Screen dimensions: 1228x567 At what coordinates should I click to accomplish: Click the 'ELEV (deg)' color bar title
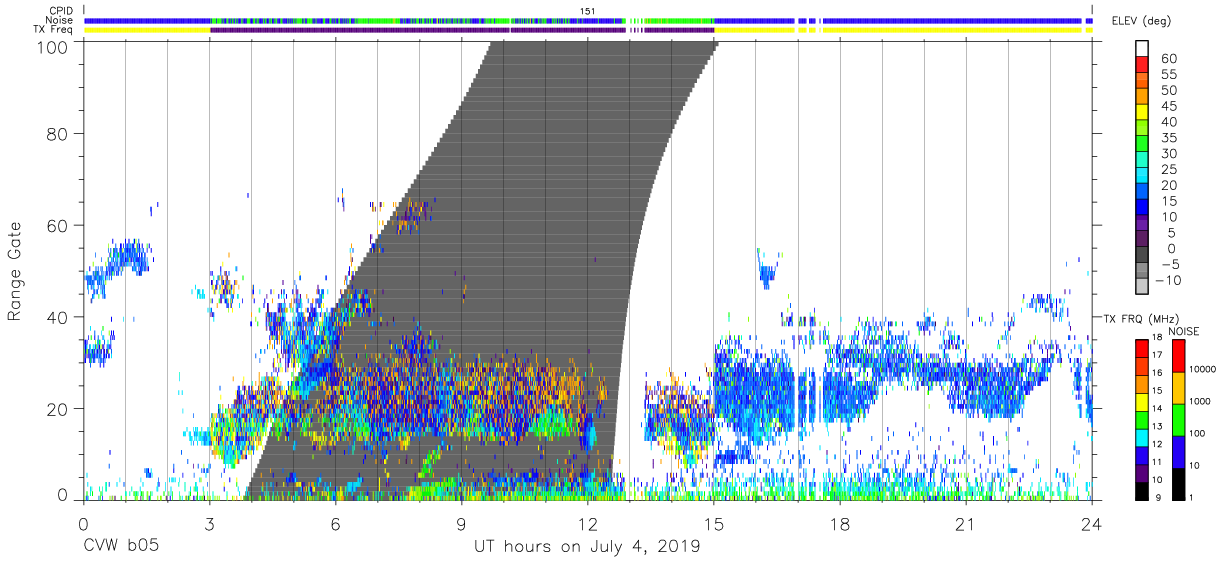1141,21
